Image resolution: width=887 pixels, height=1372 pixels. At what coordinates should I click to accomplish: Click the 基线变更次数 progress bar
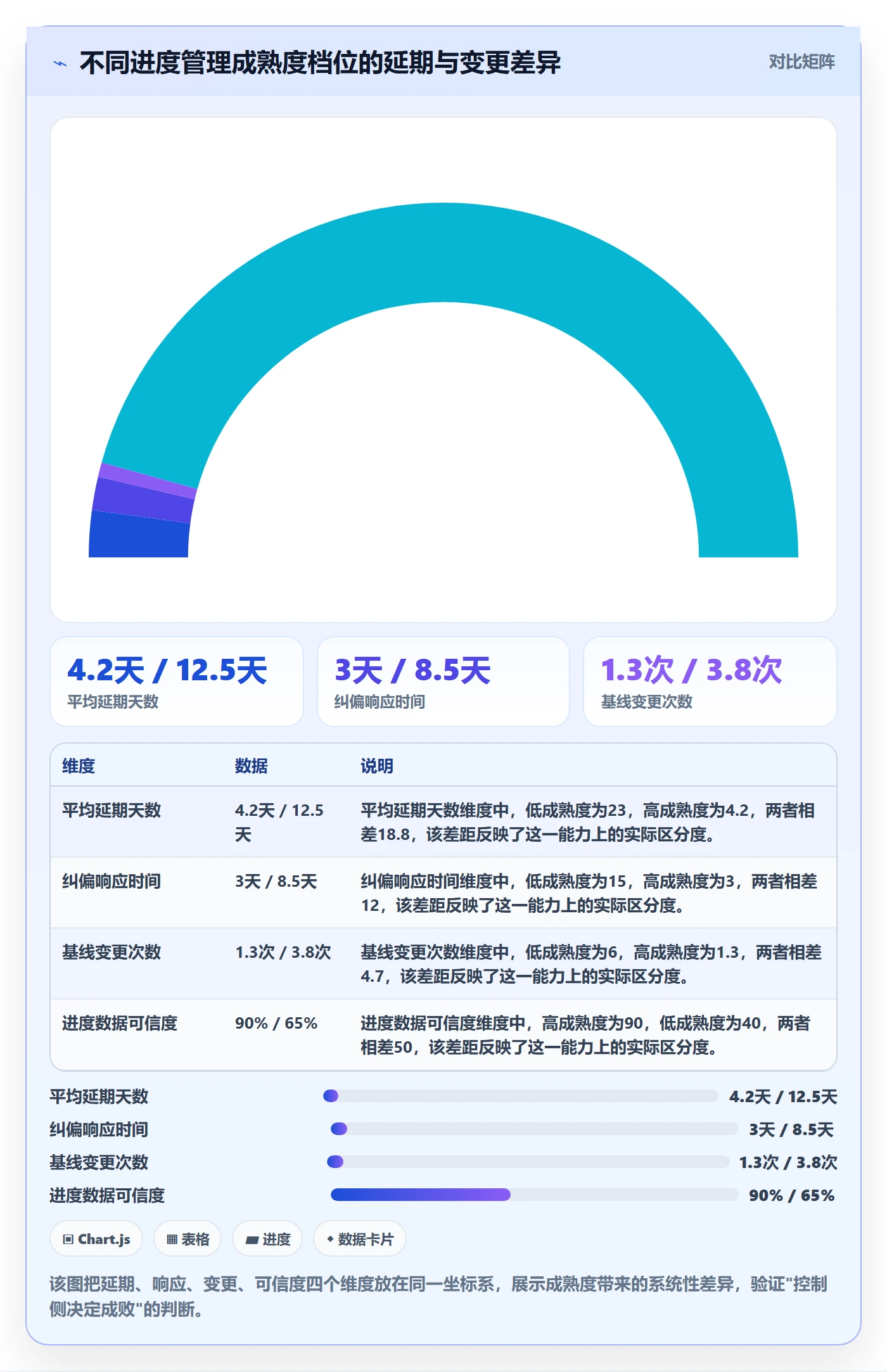click(x=528, y=1162)
